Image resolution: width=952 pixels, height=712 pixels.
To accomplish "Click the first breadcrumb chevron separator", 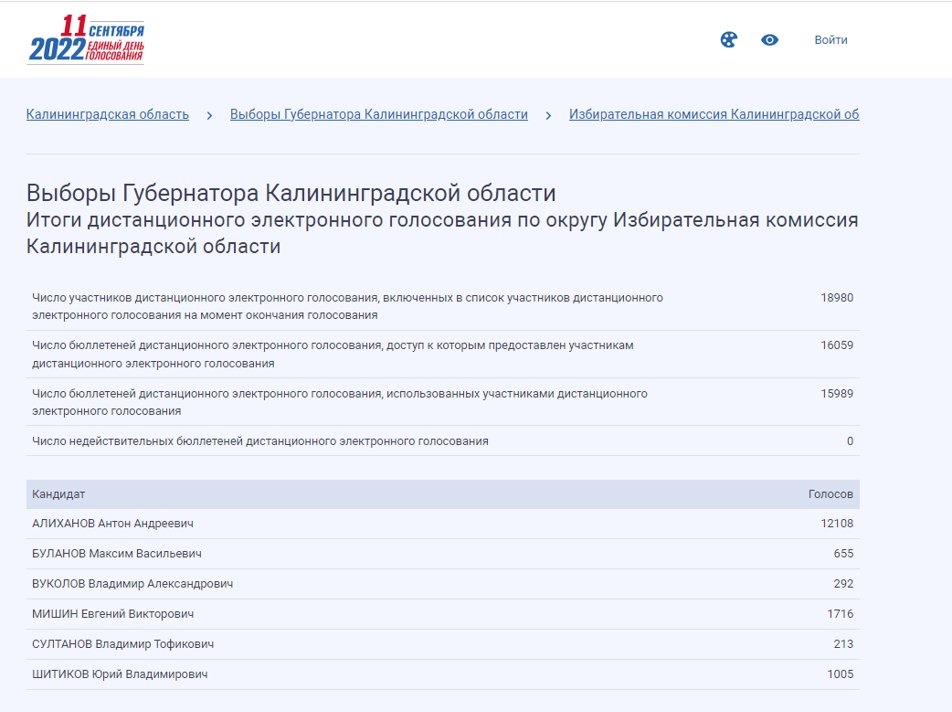I will click(x=209, y=115).
